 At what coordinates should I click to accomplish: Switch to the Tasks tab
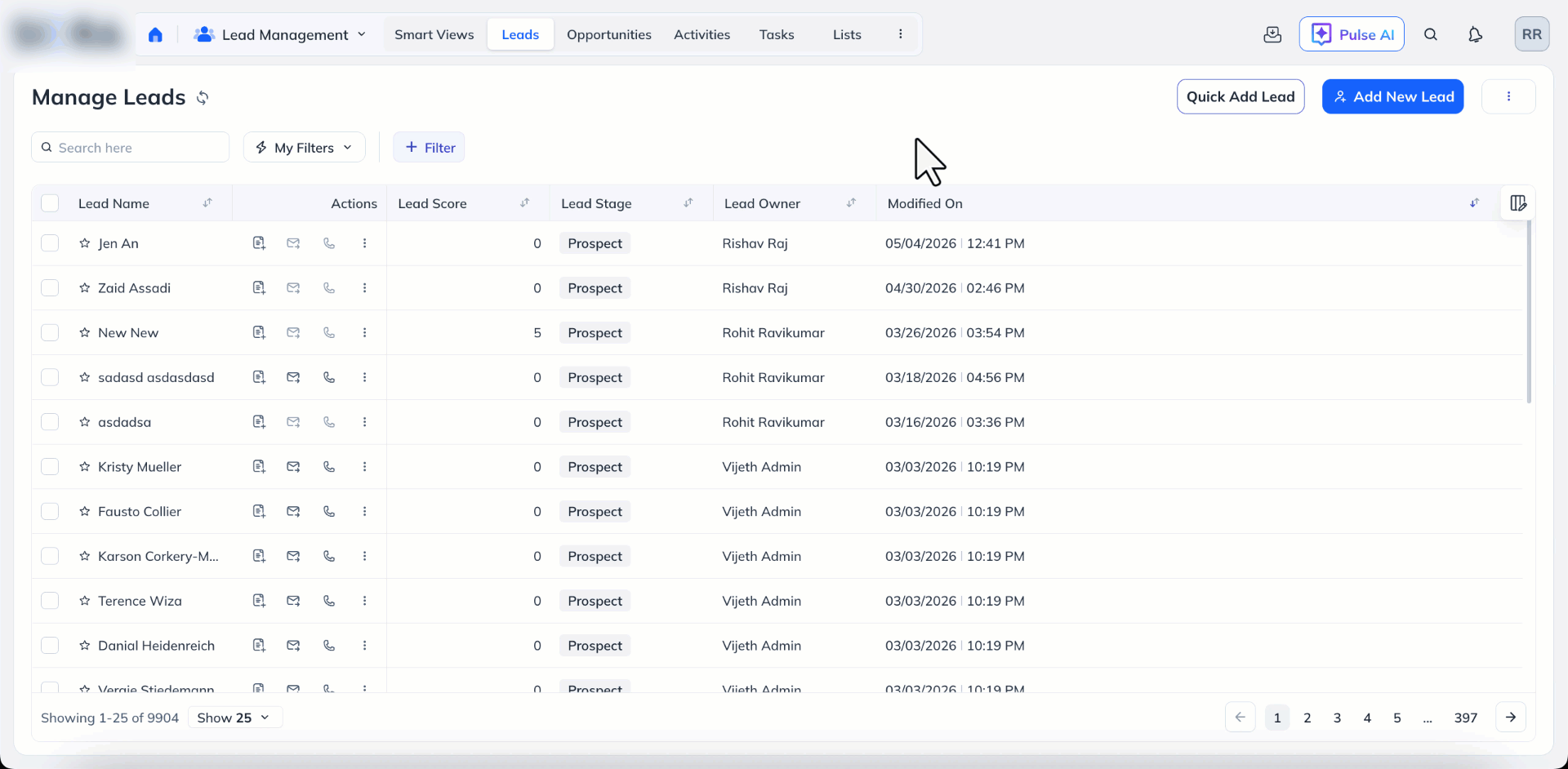tap(777, 34)
